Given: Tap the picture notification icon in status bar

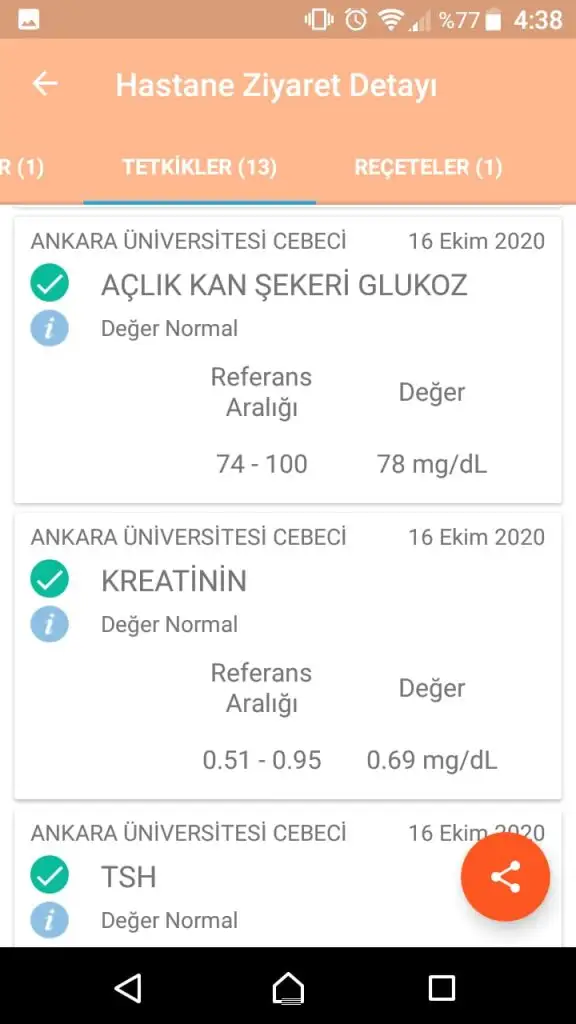Looking at the screenshot, I should tap(29, 20).
